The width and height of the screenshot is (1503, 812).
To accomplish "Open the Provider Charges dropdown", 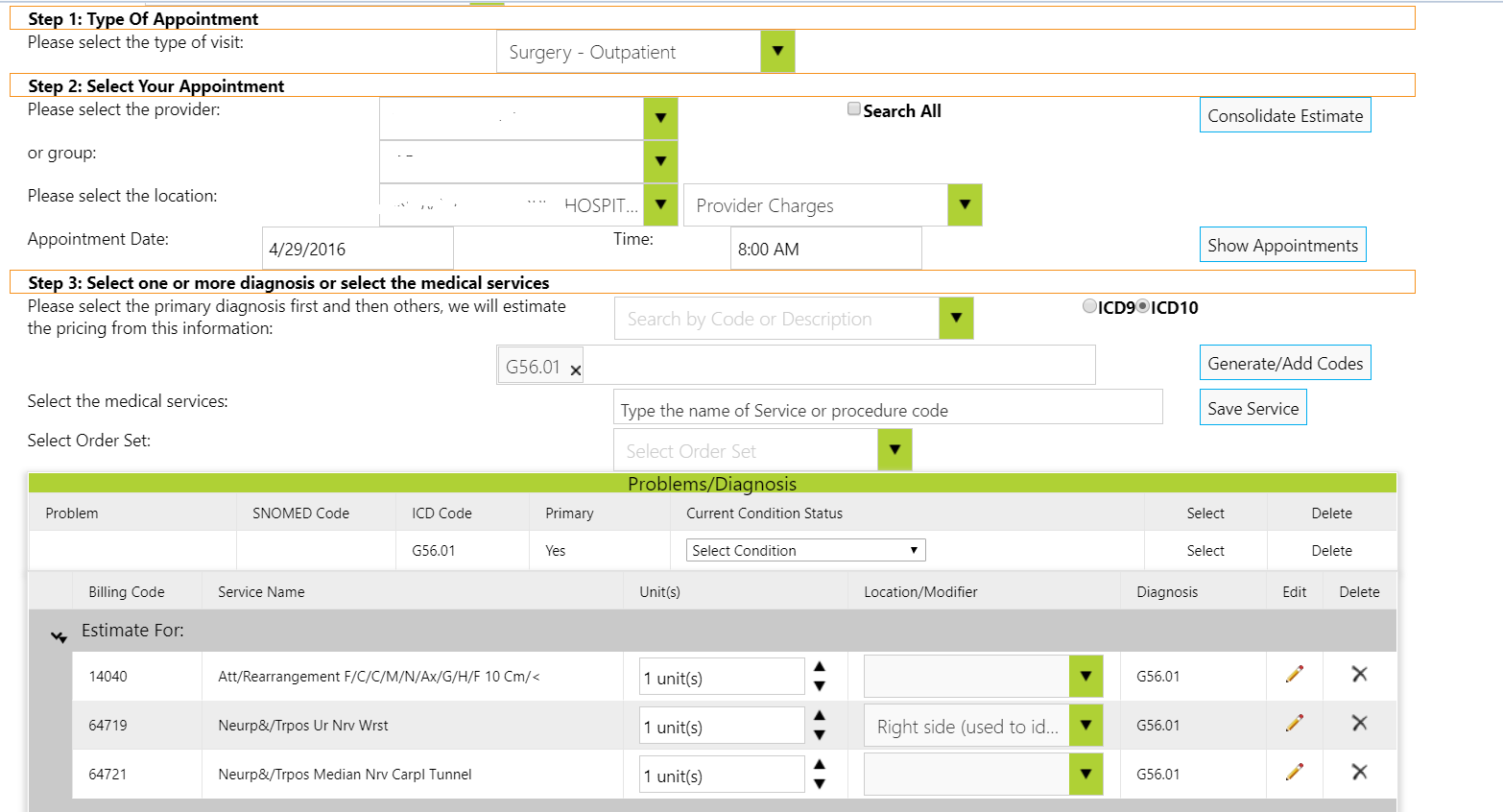I will (965, 205).
